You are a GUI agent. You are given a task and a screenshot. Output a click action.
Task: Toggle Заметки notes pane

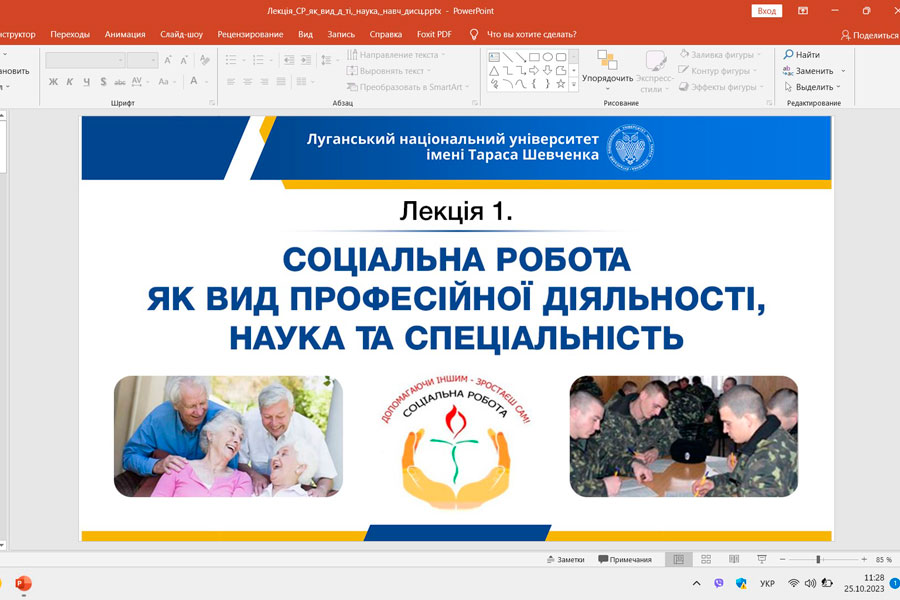[565, 559]
